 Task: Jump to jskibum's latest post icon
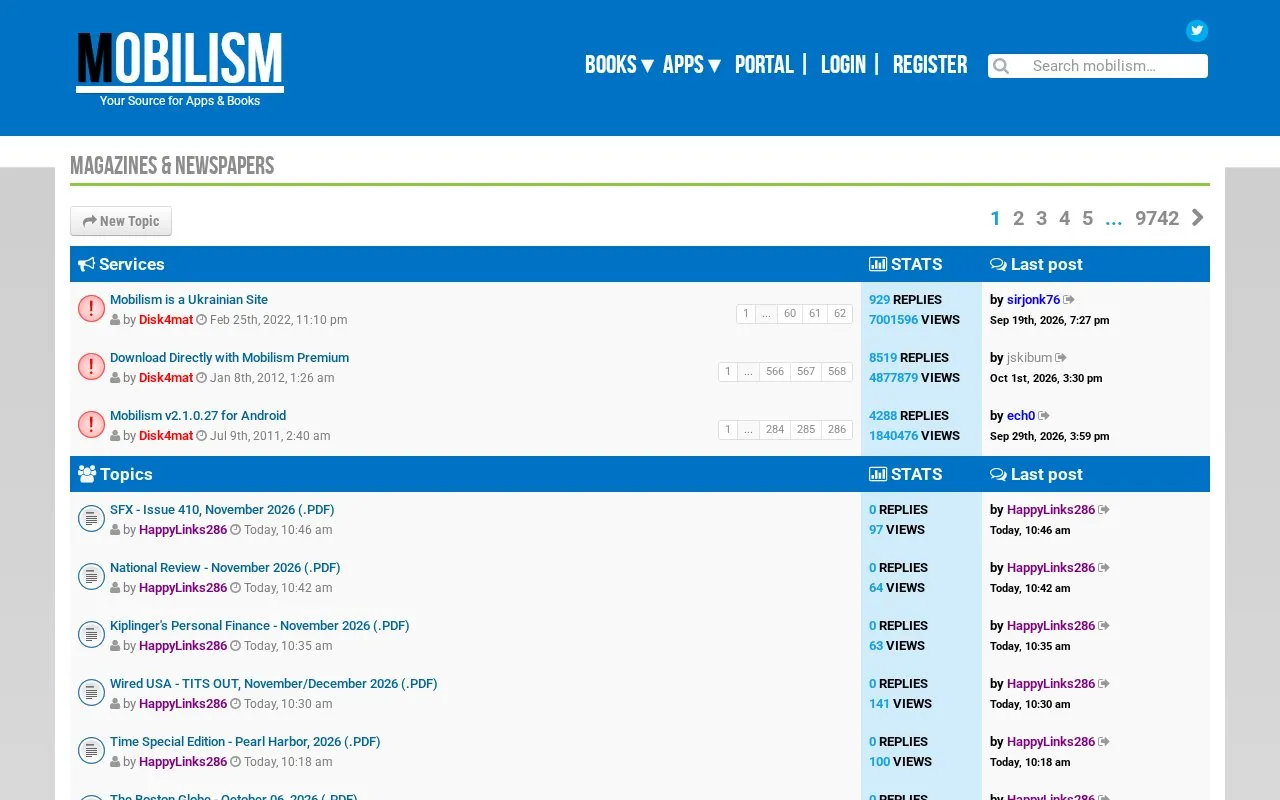tap(1061, 358)
